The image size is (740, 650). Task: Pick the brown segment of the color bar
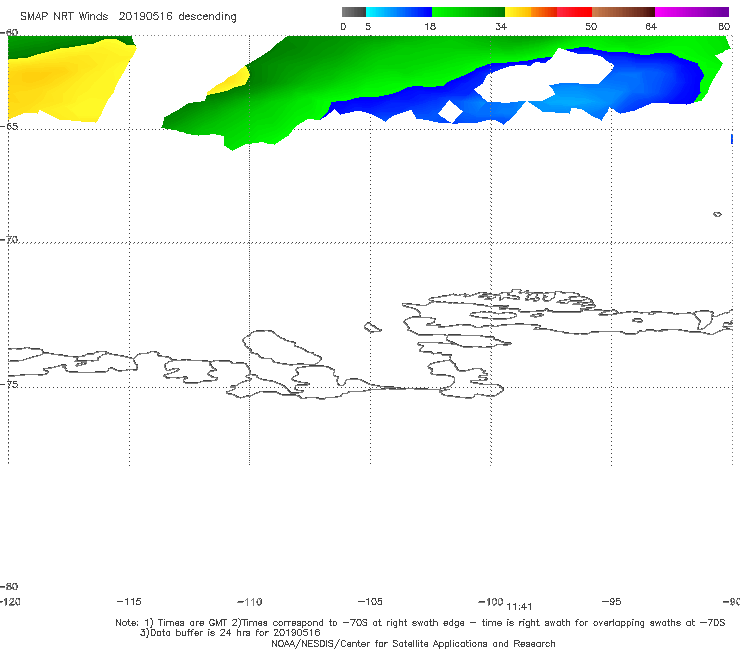[623, 12]
